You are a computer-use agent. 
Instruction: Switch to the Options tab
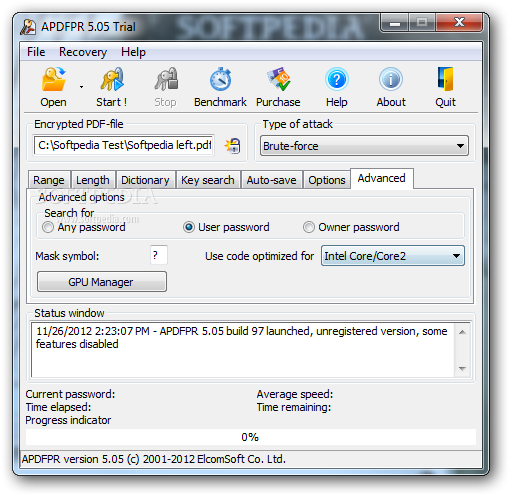pos(327,180)
